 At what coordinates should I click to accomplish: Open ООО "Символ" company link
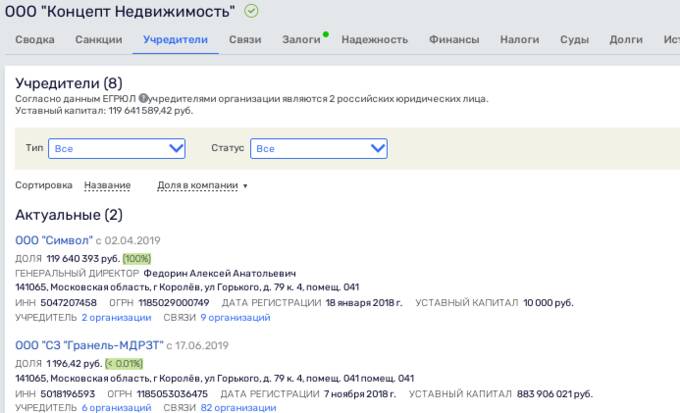coord(54,240)
